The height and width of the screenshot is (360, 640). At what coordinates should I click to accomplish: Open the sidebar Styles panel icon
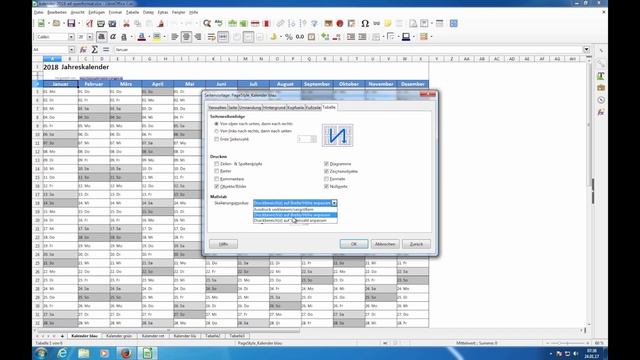tap(601, 76)
